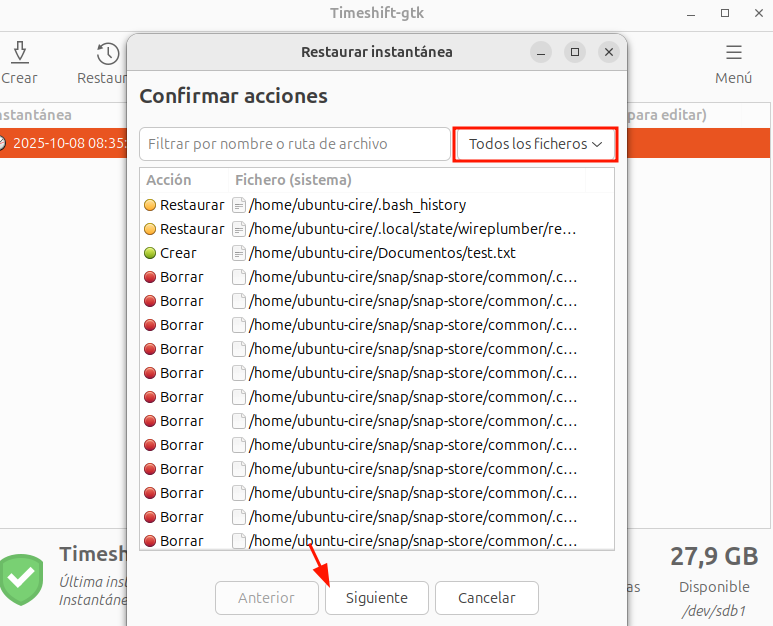Focus the filter by file name field
The height and width of the screenshot is (626, 773).
pos(294,144)
